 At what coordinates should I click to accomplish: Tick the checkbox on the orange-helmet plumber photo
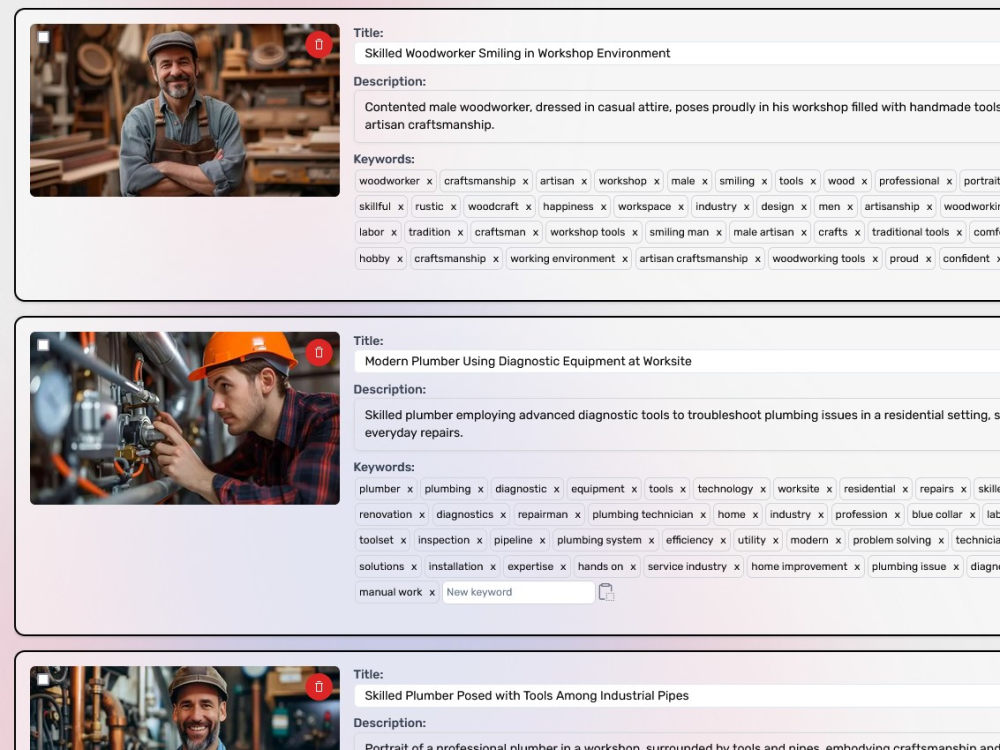43,345
